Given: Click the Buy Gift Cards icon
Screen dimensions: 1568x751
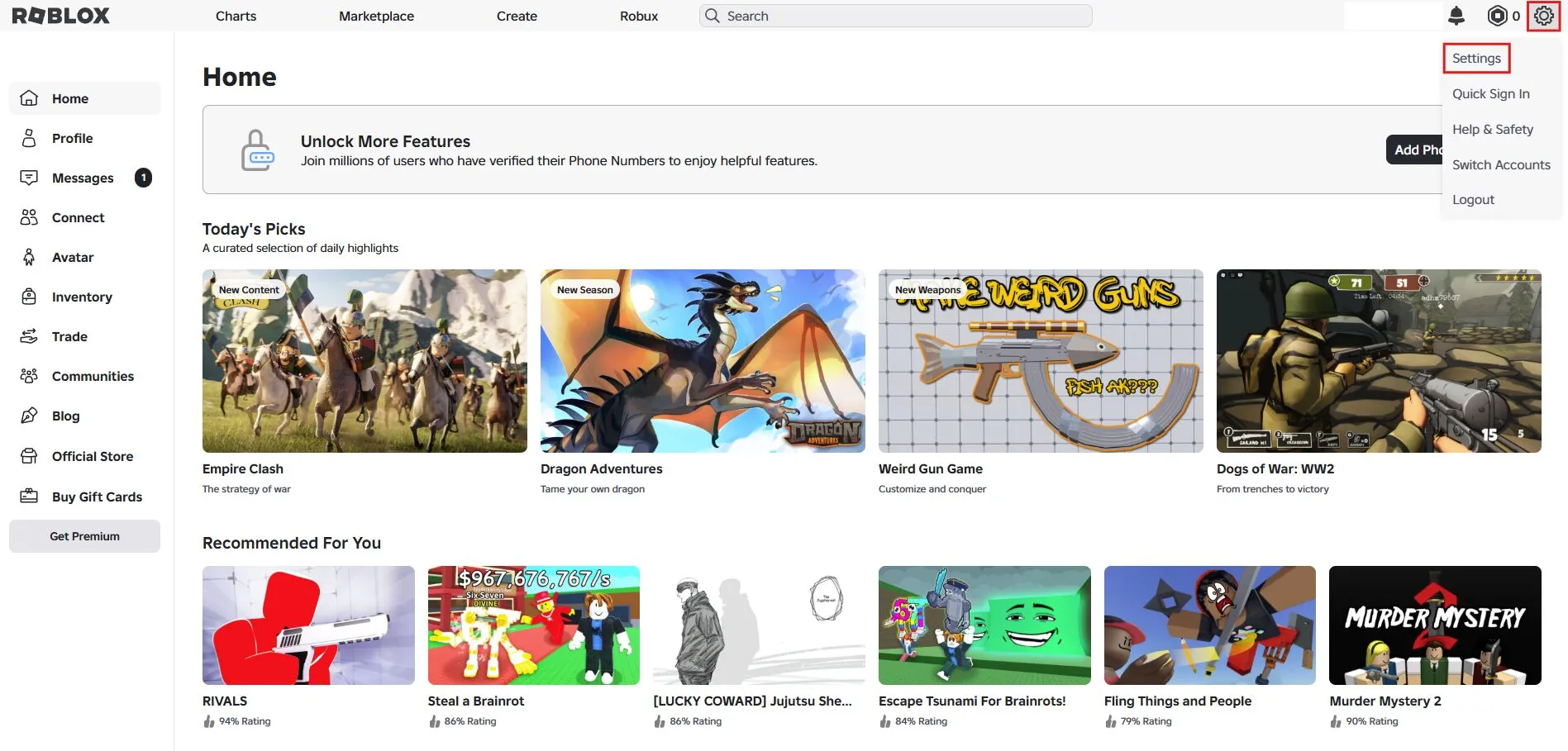Looking at the screenshot, I should 29,497.
